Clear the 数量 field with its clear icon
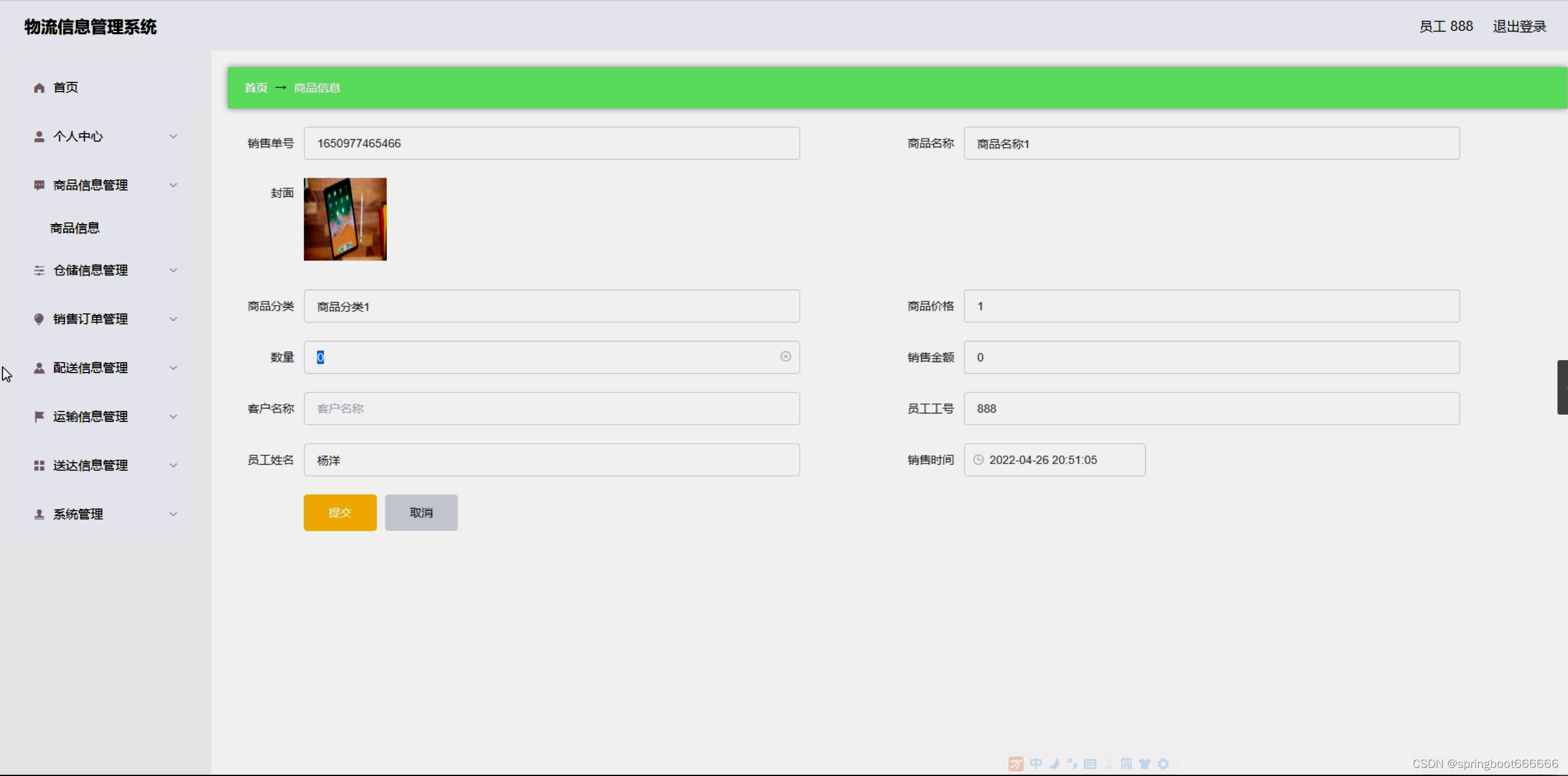 [786, 356]
